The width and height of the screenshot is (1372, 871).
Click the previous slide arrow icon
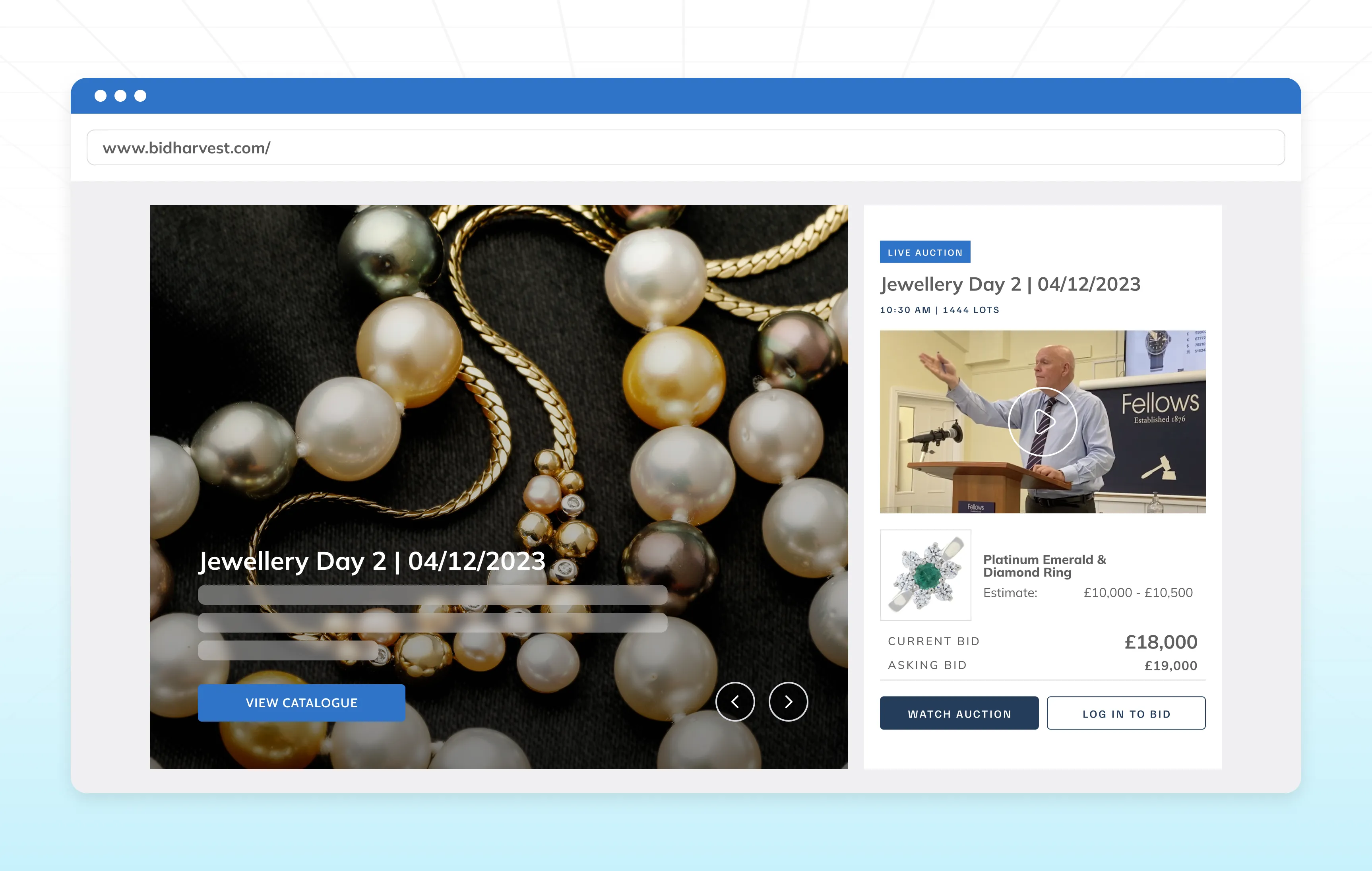coord(735,702)
